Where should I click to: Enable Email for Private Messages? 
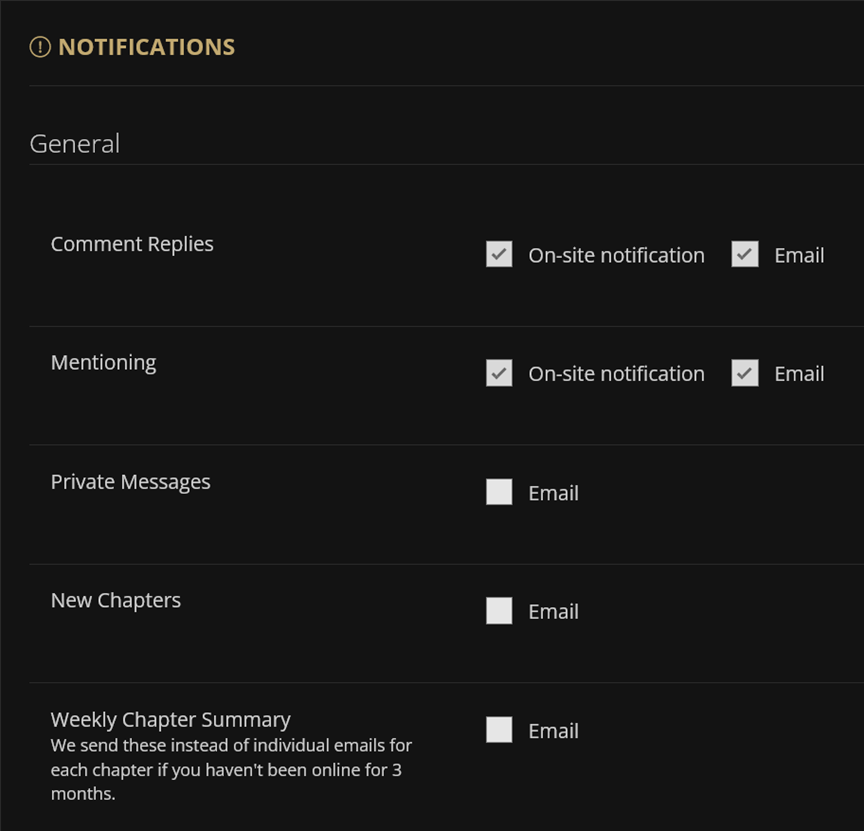[x=499, y=492]
